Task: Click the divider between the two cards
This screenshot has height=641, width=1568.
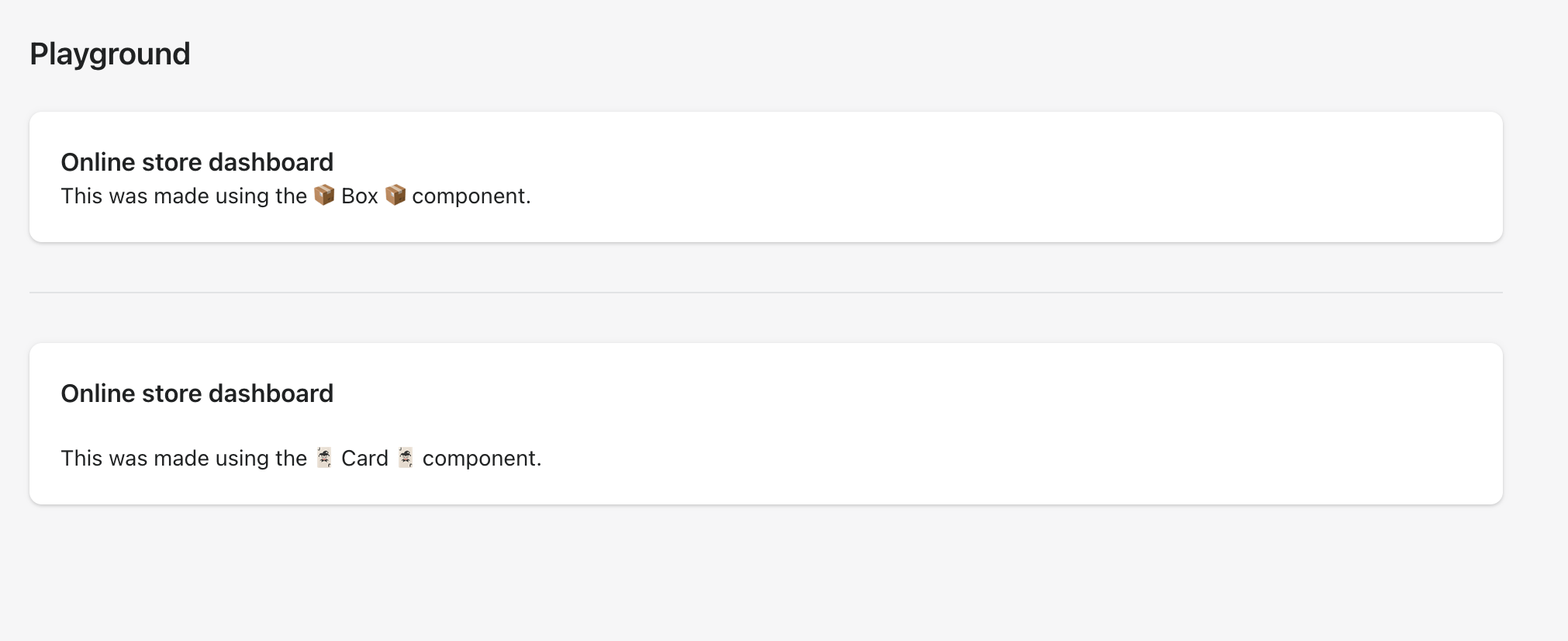Action: point(765,292)
